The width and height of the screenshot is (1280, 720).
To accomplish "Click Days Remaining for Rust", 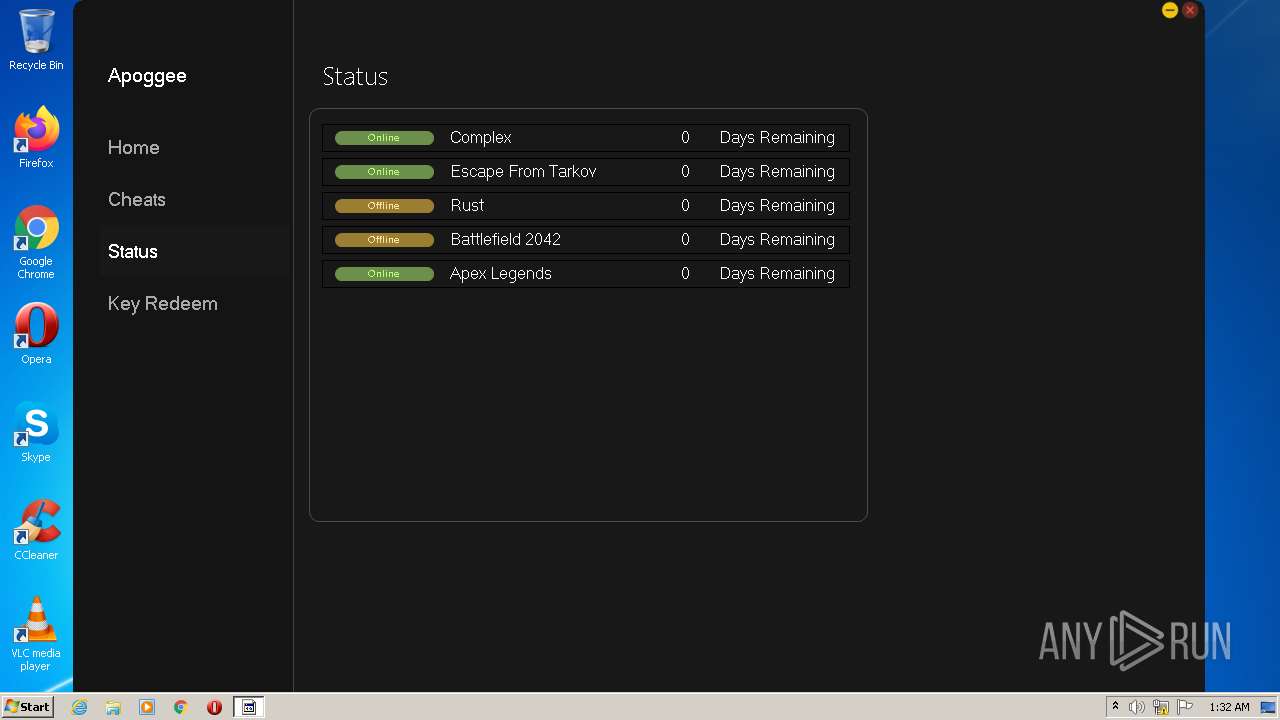I will coord(777,205).
